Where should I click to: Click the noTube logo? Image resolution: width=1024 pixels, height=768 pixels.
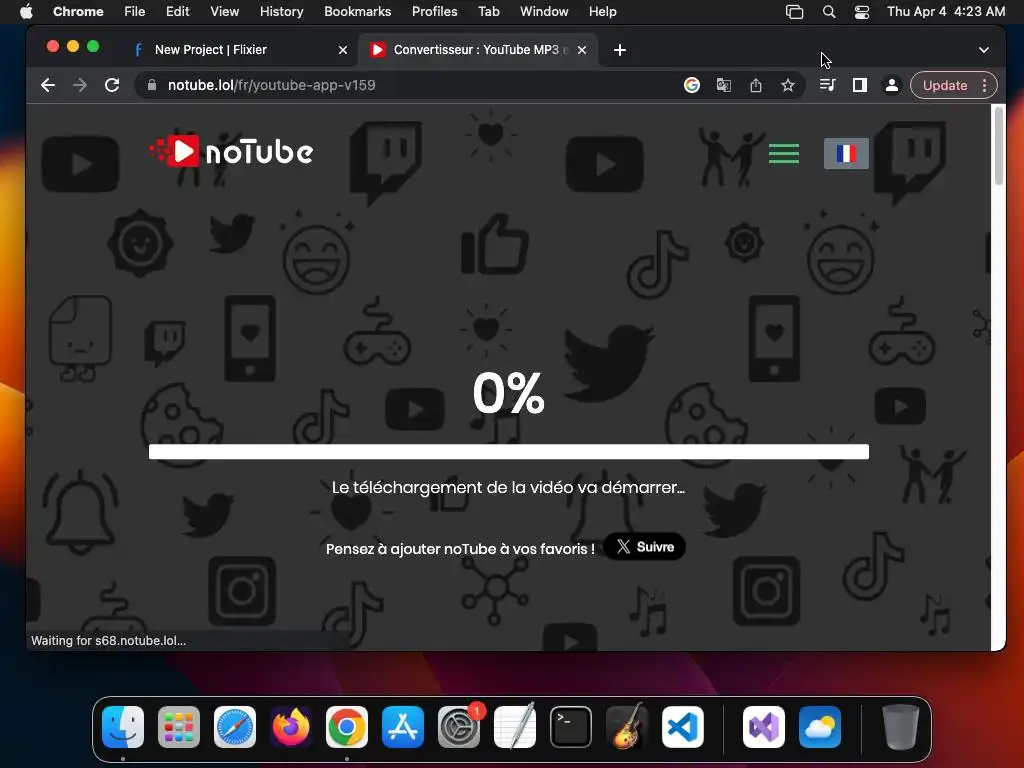click(231, 152)
